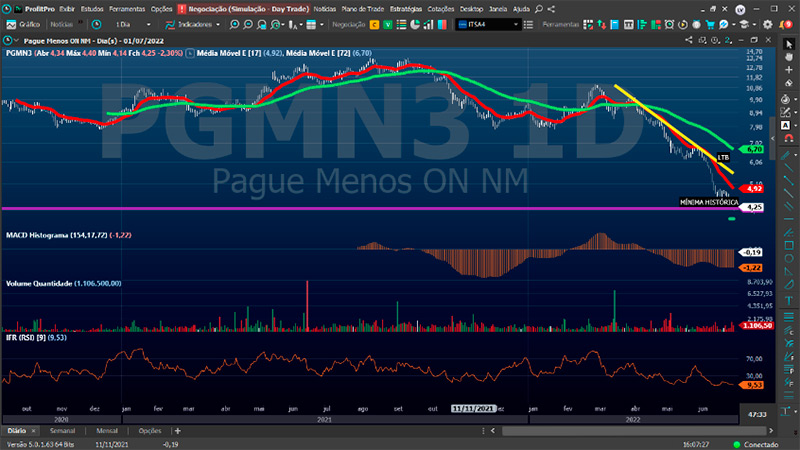Toggle the indicator visibility box near Média Móvel
This screenshot has height=450, width=800.
click(190, 53)
